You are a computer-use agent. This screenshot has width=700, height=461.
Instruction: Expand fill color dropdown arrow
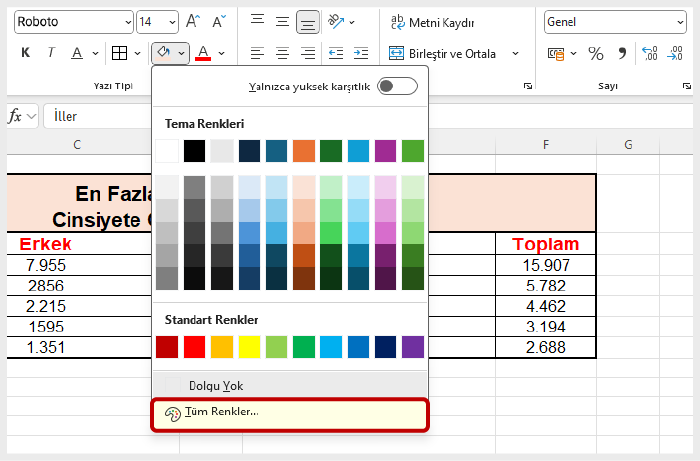182,54
